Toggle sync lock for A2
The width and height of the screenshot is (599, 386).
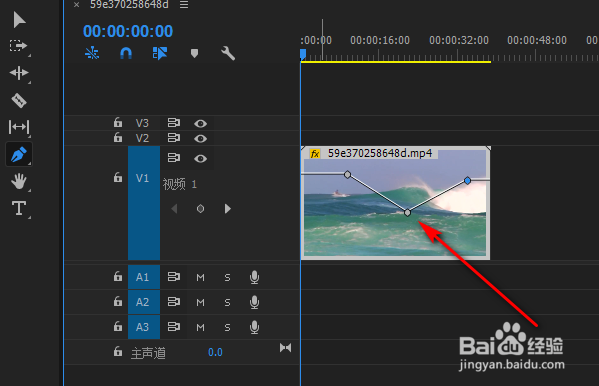[173, 302]
